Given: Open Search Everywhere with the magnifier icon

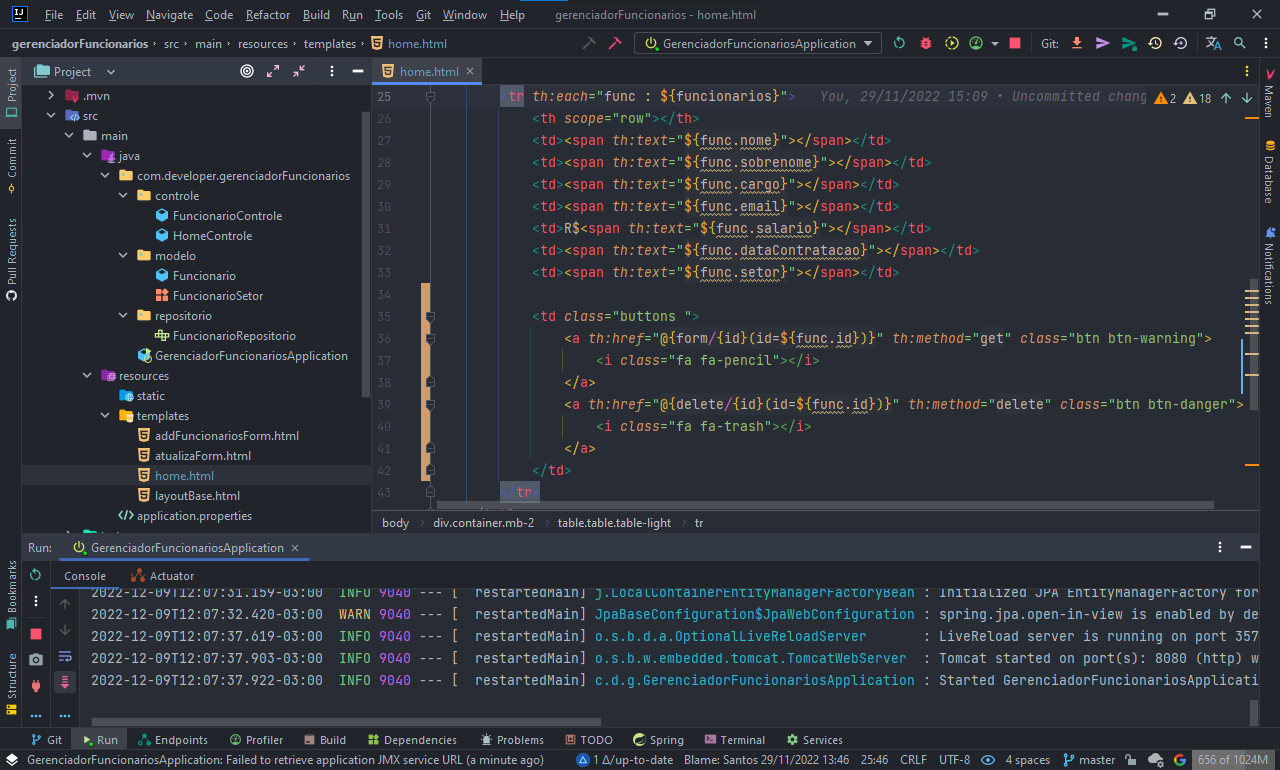Looking at the screenshot, I should click(x=1240, y=43).
